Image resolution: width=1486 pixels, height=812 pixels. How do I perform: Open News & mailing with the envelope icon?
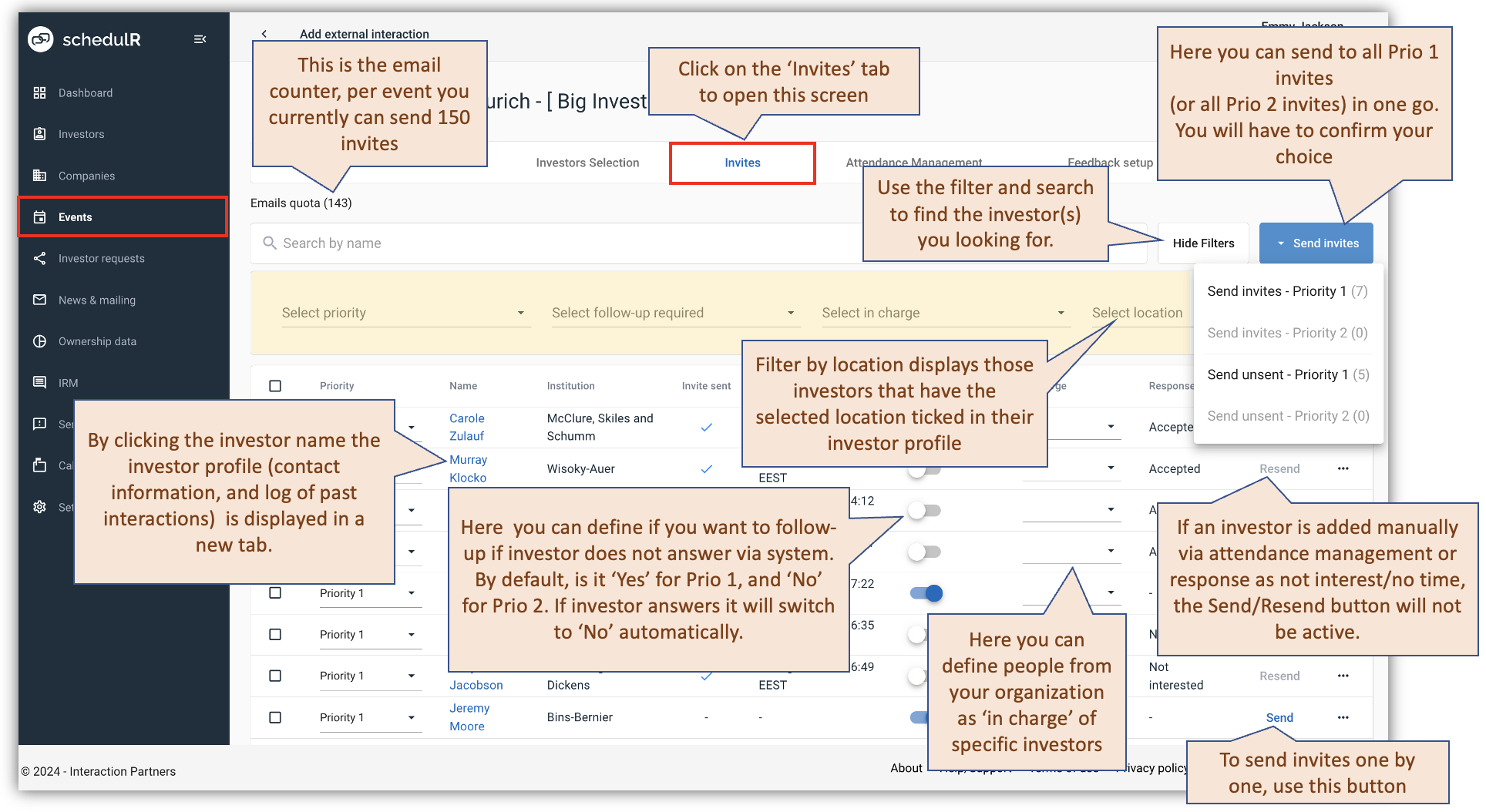coord(39,300)
